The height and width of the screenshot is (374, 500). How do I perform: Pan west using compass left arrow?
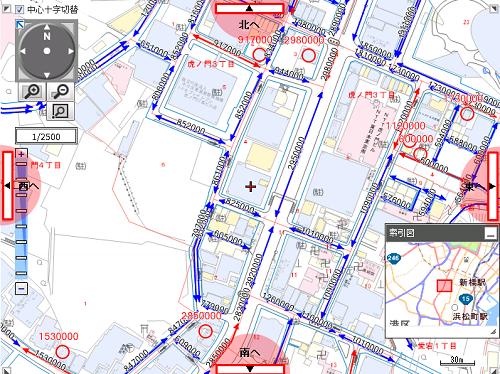(22, 51)
